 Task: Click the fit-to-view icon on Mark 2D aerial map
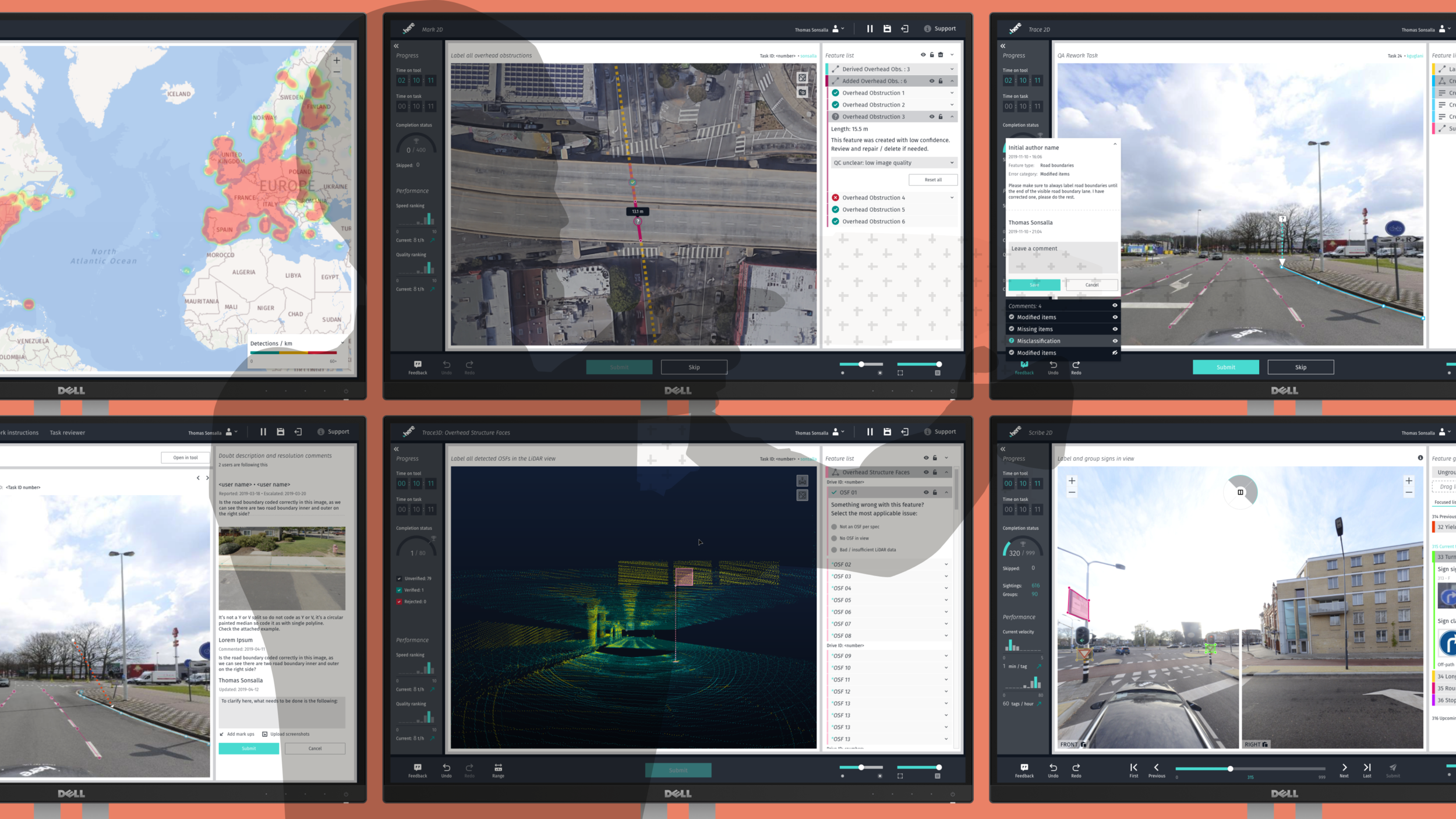click(802, 77)
